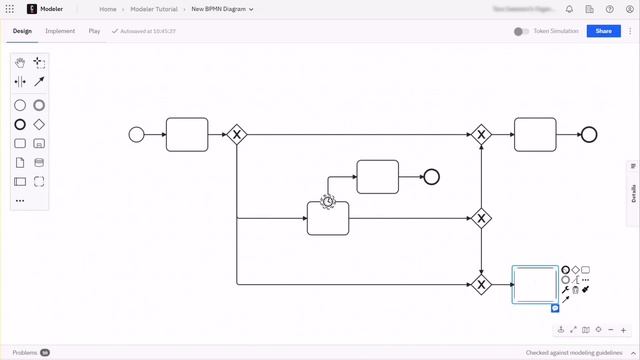Pick the task rectangle from palette
The height and width of the screenshot is (360, 640).
20,143
